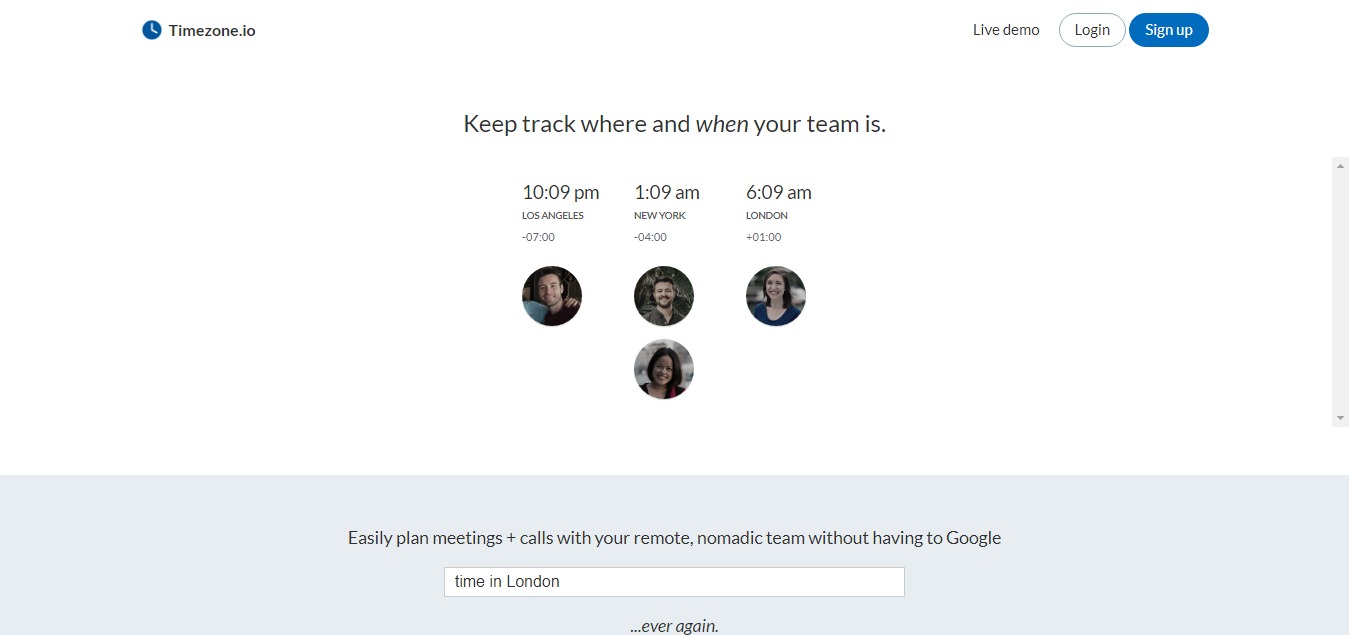Select the LONDON city label
1349x635 pixels.
tap(767, 216)
